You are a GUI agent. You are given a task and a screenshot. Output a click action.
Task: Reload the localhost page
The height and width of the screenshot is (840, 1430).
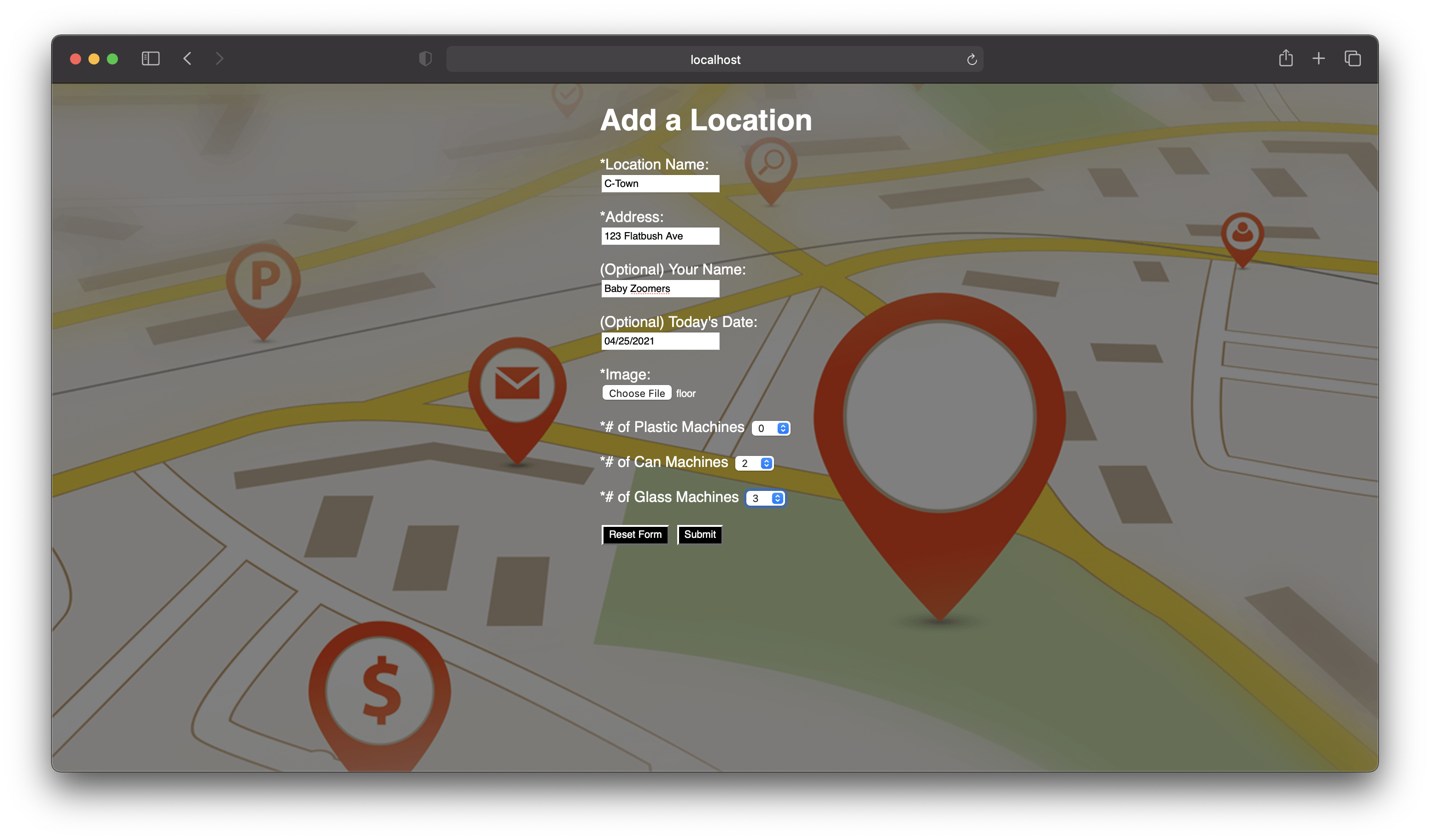tap(972, 59)
